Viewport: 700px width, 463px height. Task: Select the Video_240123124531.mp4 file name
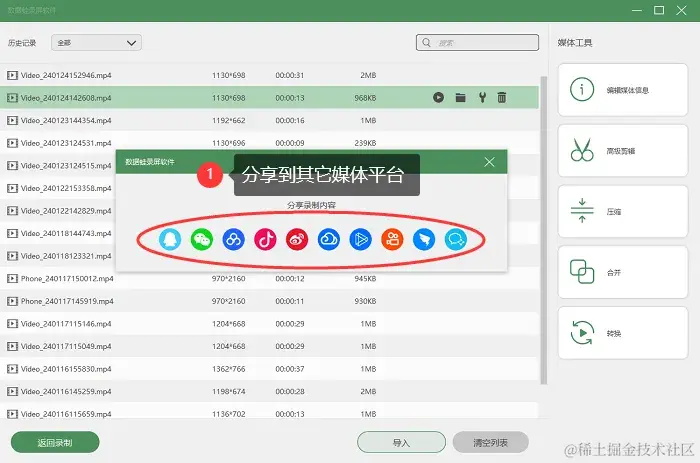coord(66,143)
